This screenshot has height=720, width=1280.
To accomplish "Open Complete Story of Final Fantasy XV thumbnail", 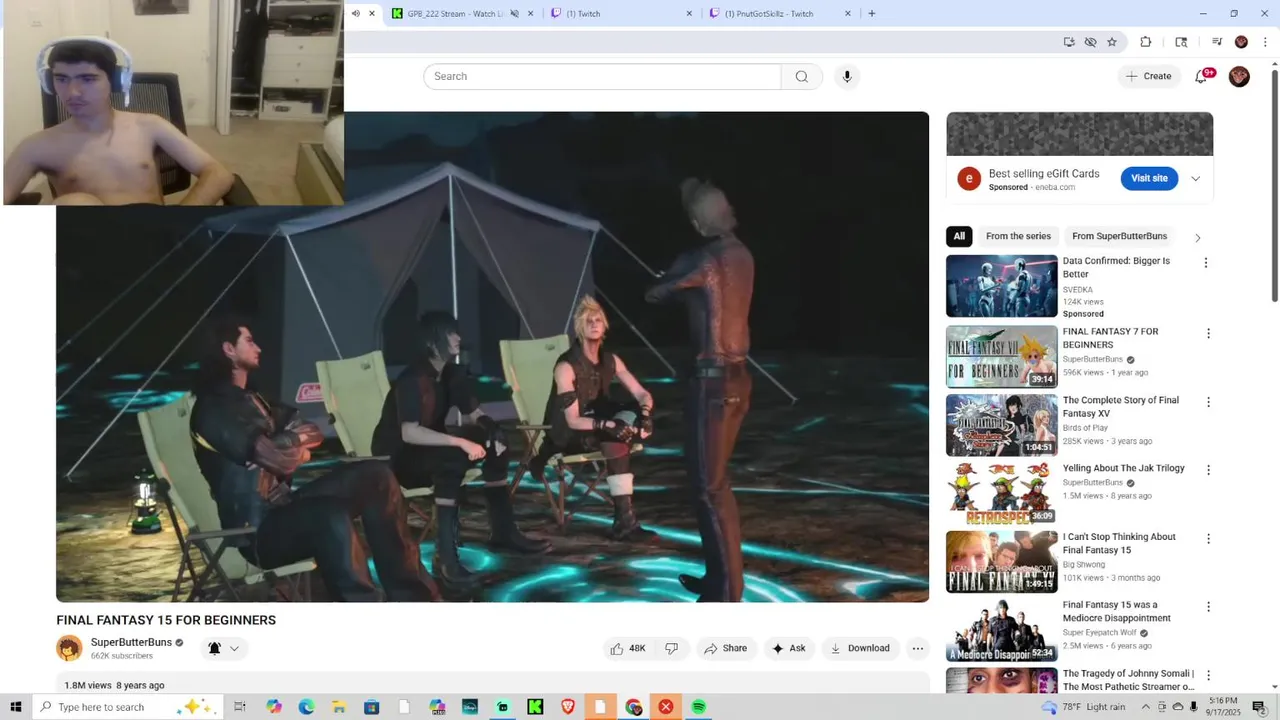I will click(1001, 425).
